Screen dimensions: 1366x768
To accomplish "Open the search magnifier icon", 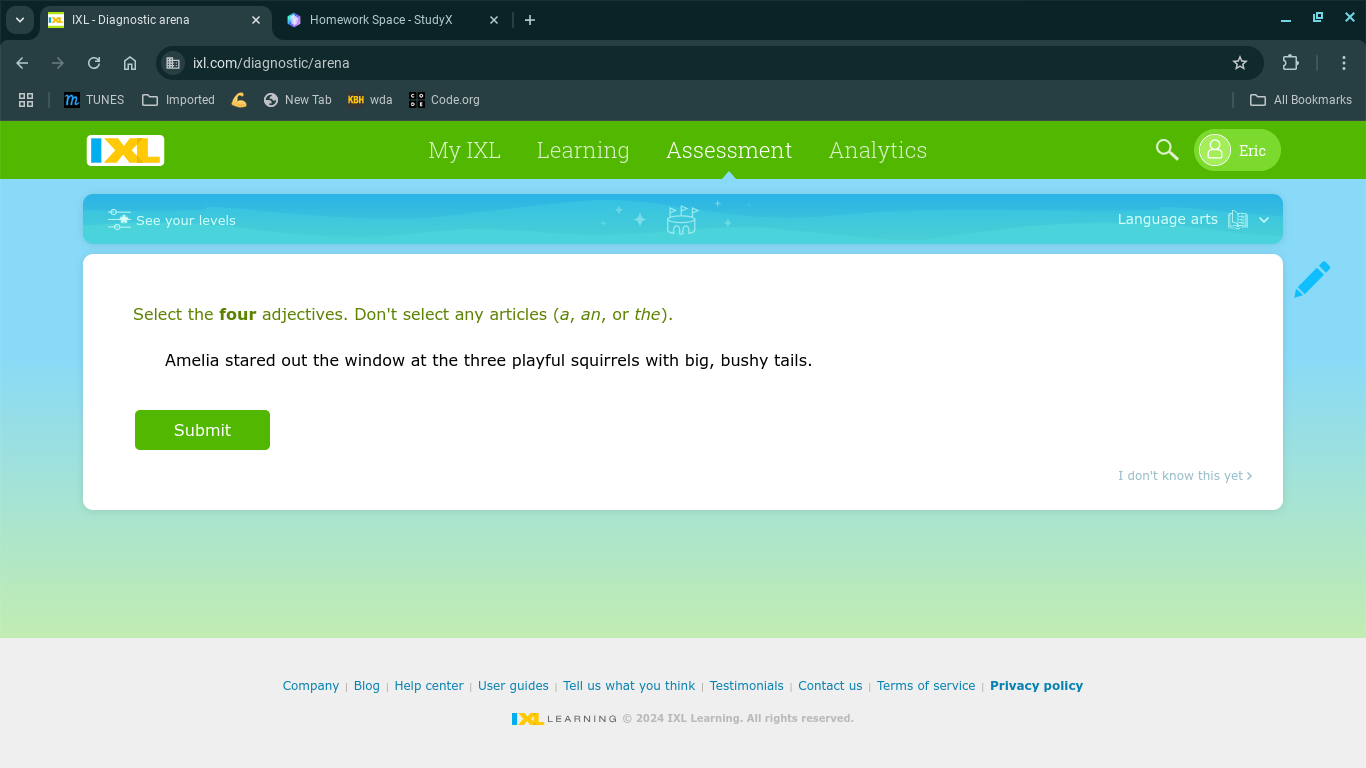I will tap(1167, 150).
